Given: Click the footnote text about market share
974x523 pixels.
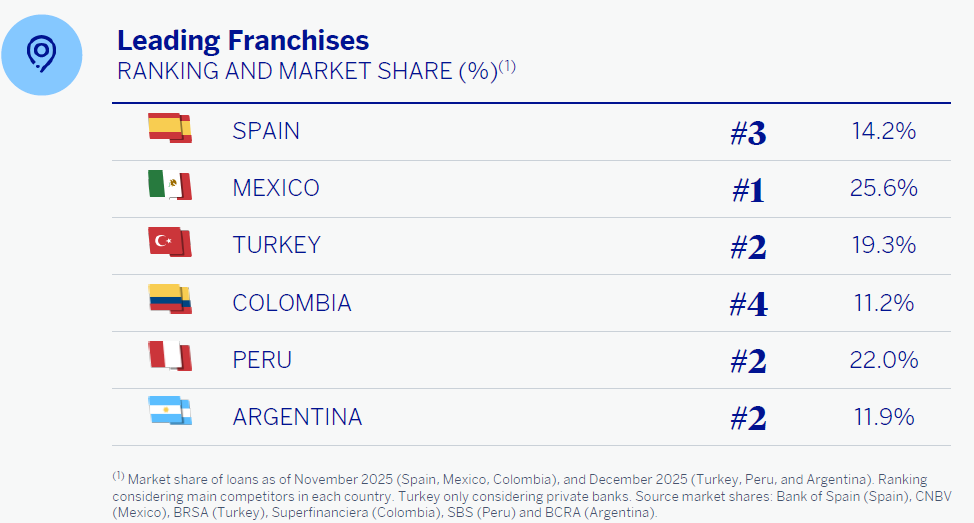Looking at the screenshot, I should tap(519, 496).
